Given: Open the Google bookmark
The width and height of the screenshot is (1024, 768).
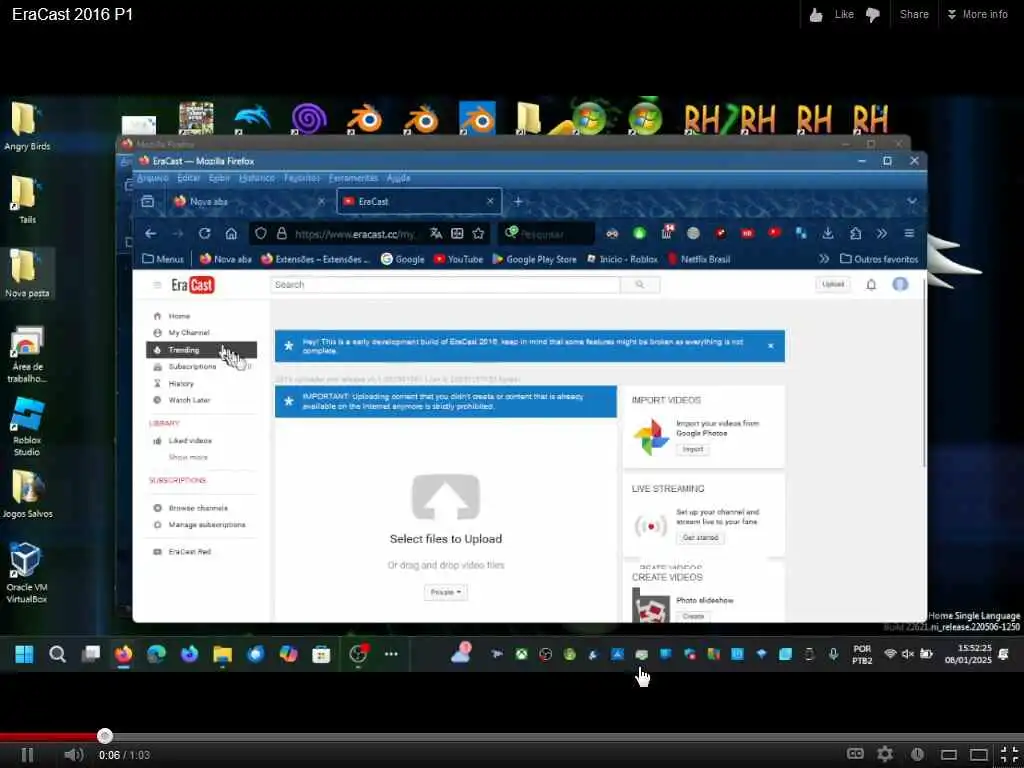Looking at the screenshot, I should point(403,259).
